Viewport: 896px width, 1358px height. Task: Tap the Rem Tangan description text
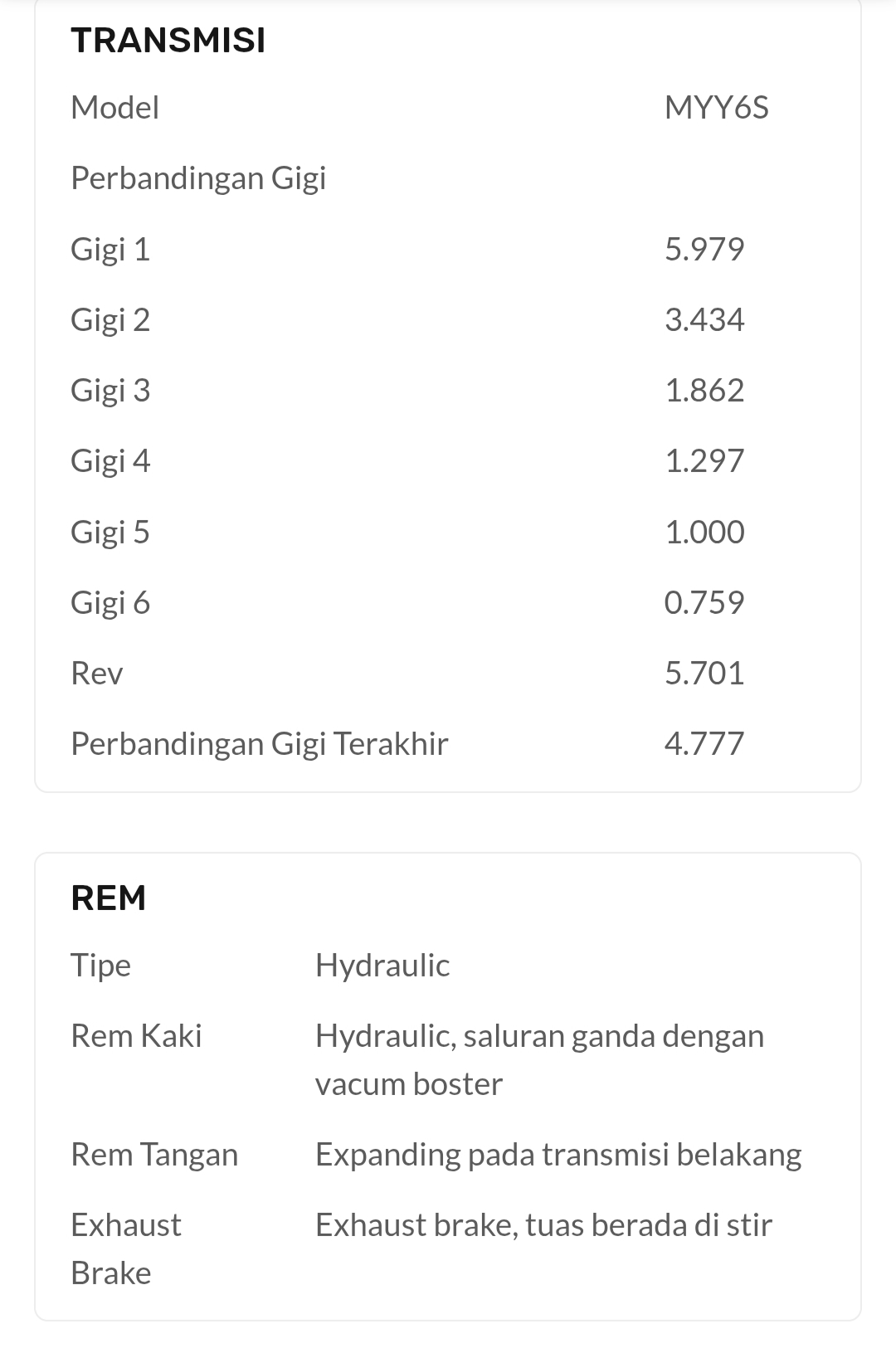tap(558, 1155)
